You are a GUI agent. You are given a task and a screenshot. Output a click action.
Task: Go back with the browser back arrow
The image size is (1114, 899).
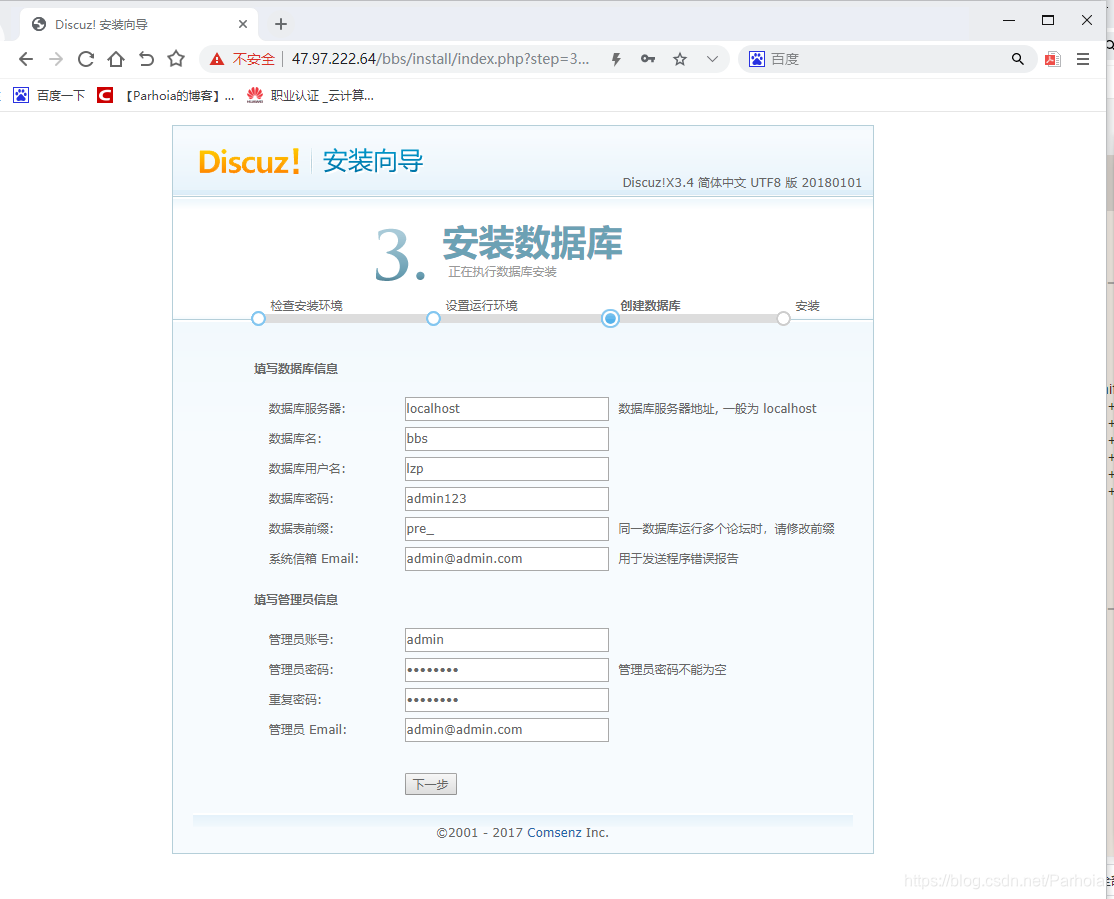pos(26,59)
